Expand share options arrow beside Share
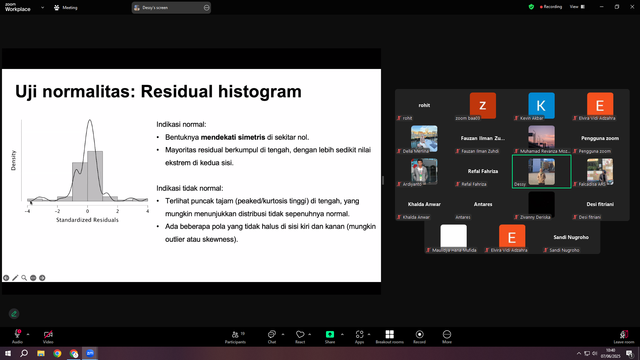This screenshot has width=640, height=360. [x=342, y=334]
